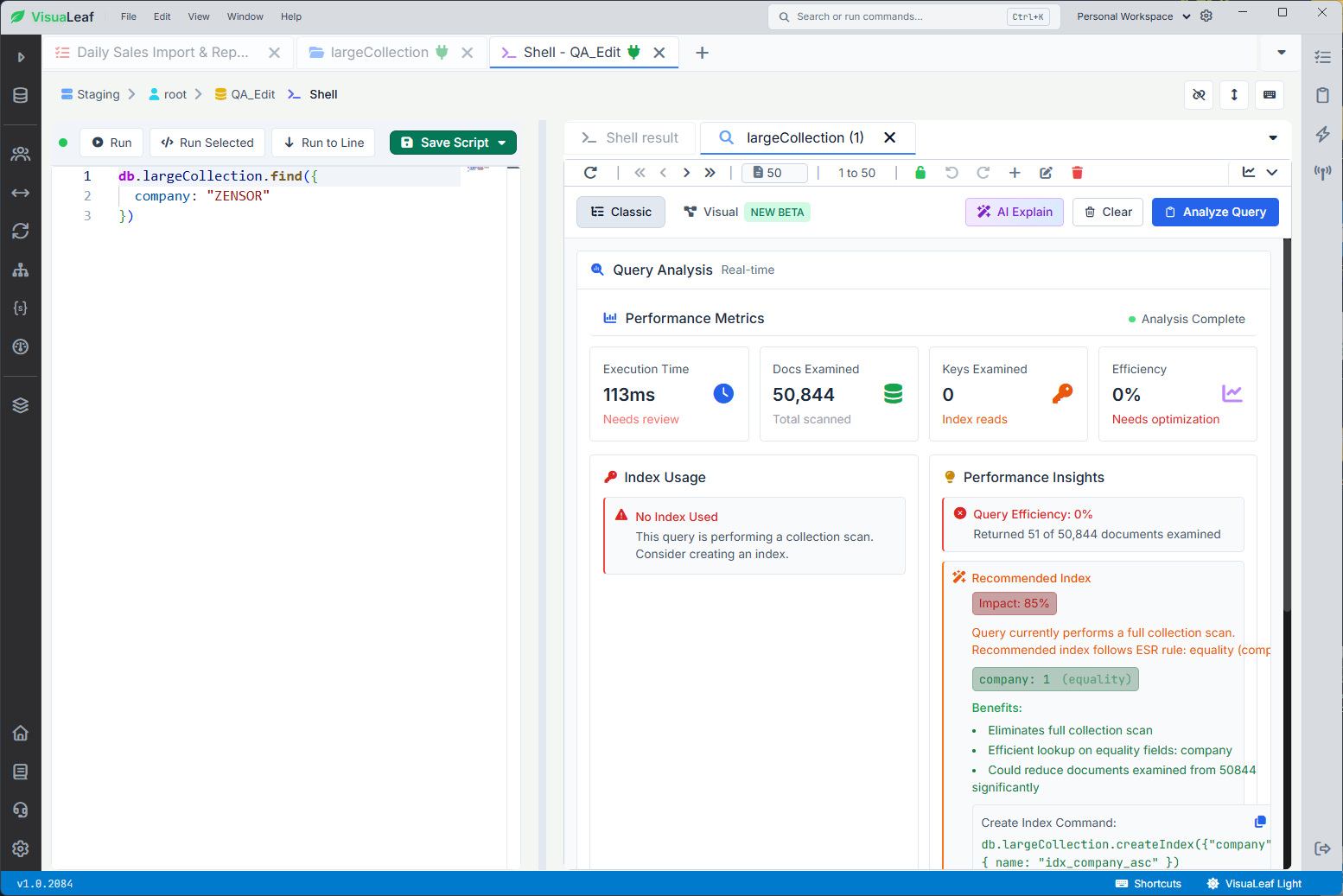
Task: Go to first page of results
Action: (640, 173)
